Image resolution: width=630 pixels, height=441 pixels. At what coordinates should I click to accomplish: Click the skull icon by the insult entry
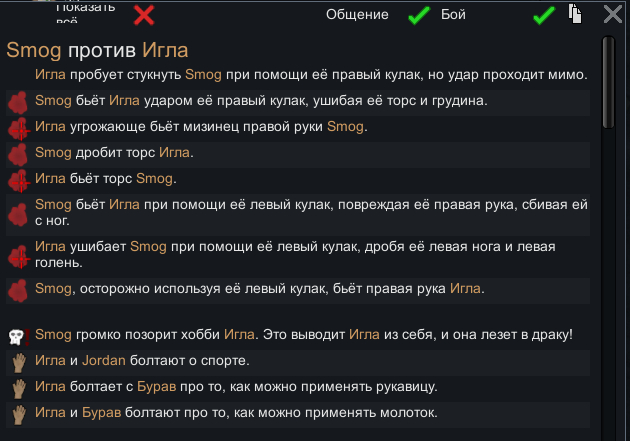pos(17,336)
